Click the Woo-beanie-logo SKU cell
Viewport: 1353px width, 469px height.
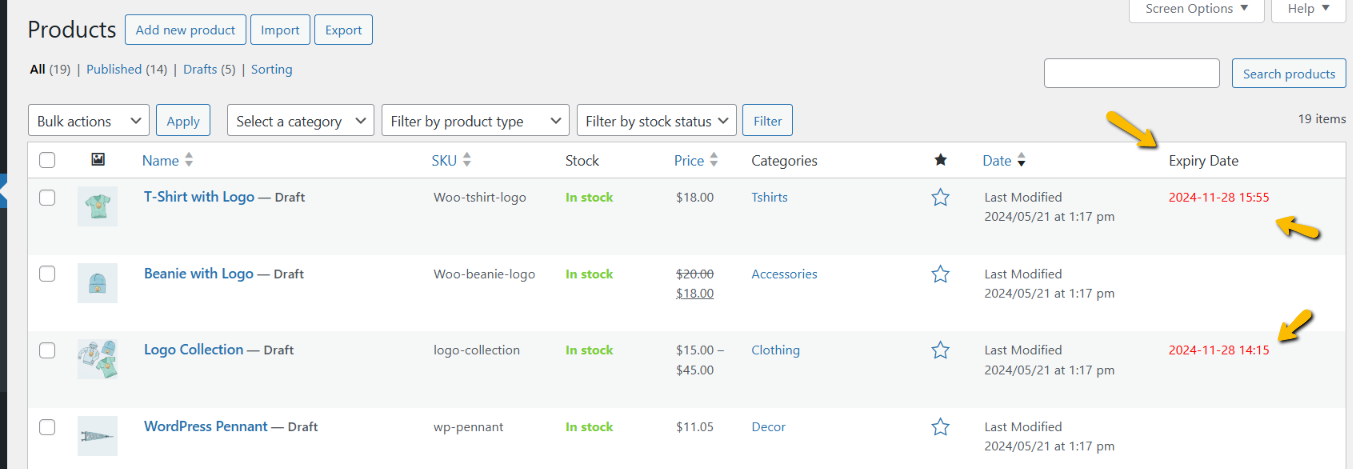coord(484,274)
